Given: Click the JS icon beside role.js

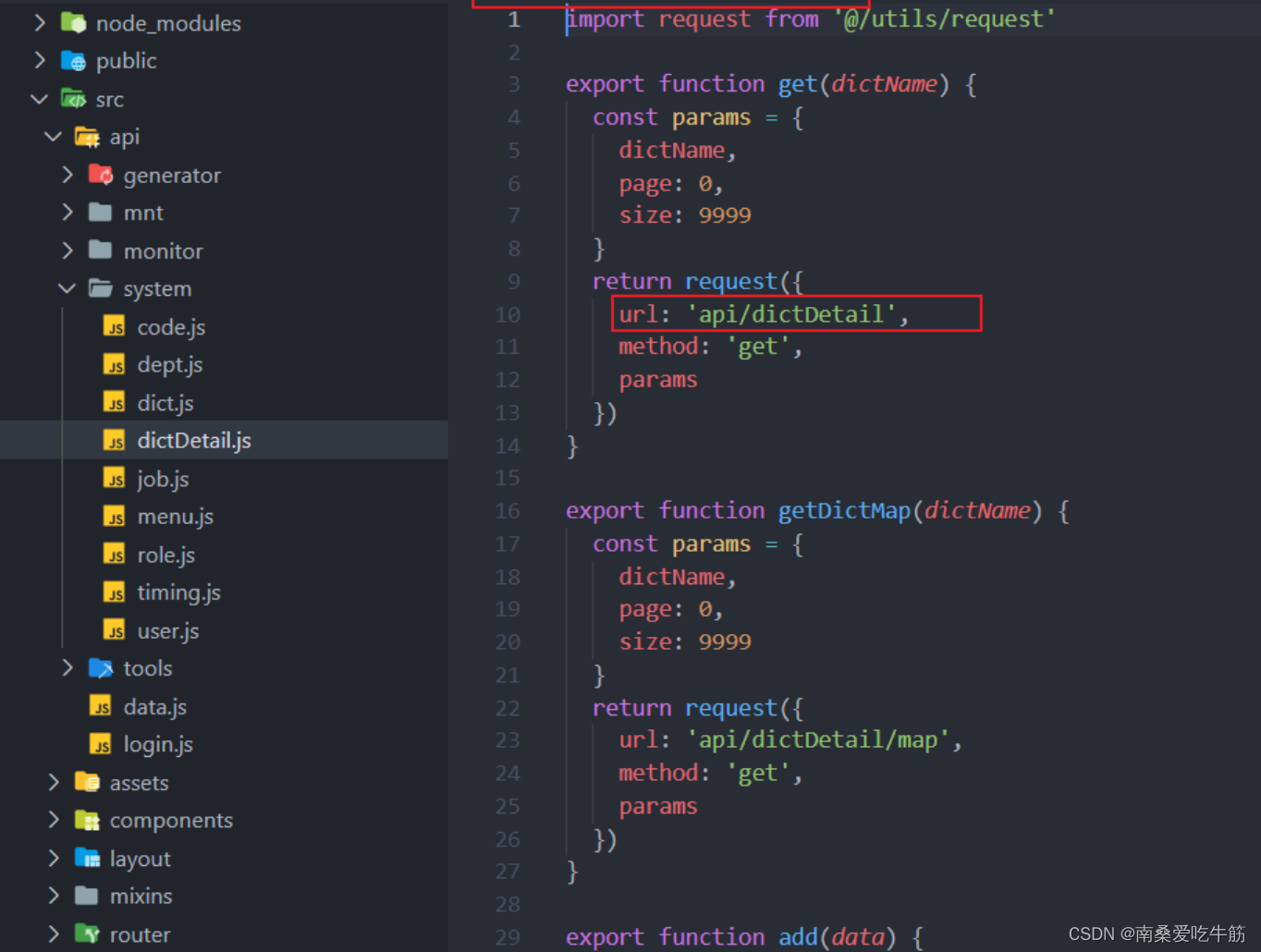Looking at the screenshot, I should [x=115, y=554].
